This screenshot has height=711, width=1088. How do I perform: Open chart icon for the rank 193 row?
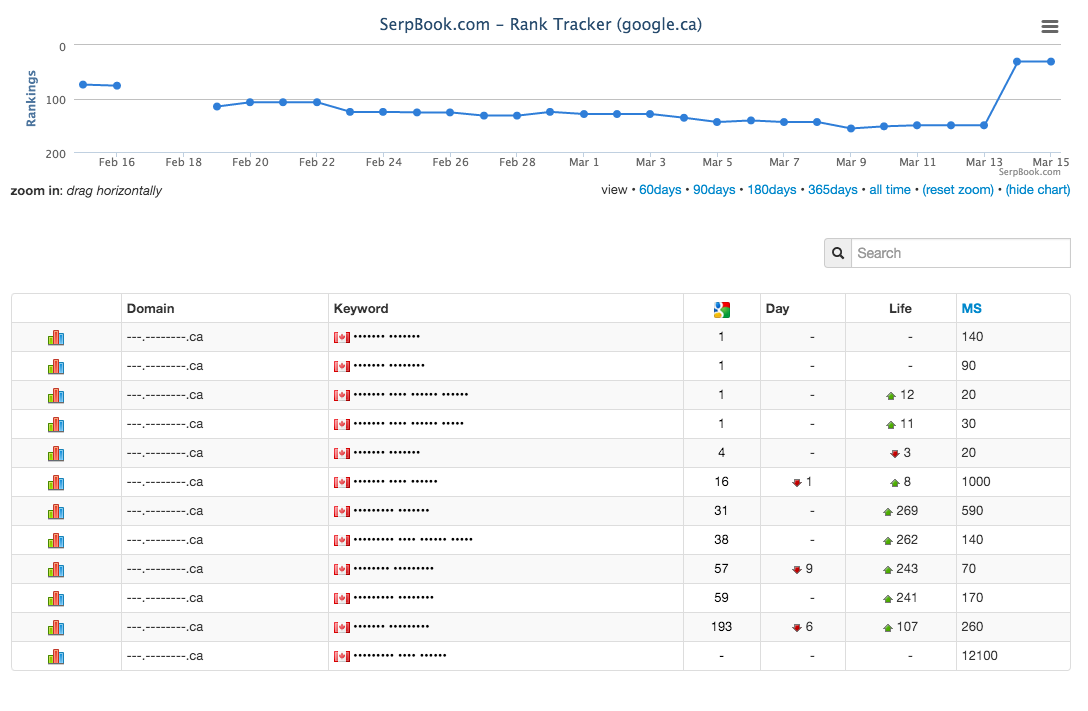[56, 628]
